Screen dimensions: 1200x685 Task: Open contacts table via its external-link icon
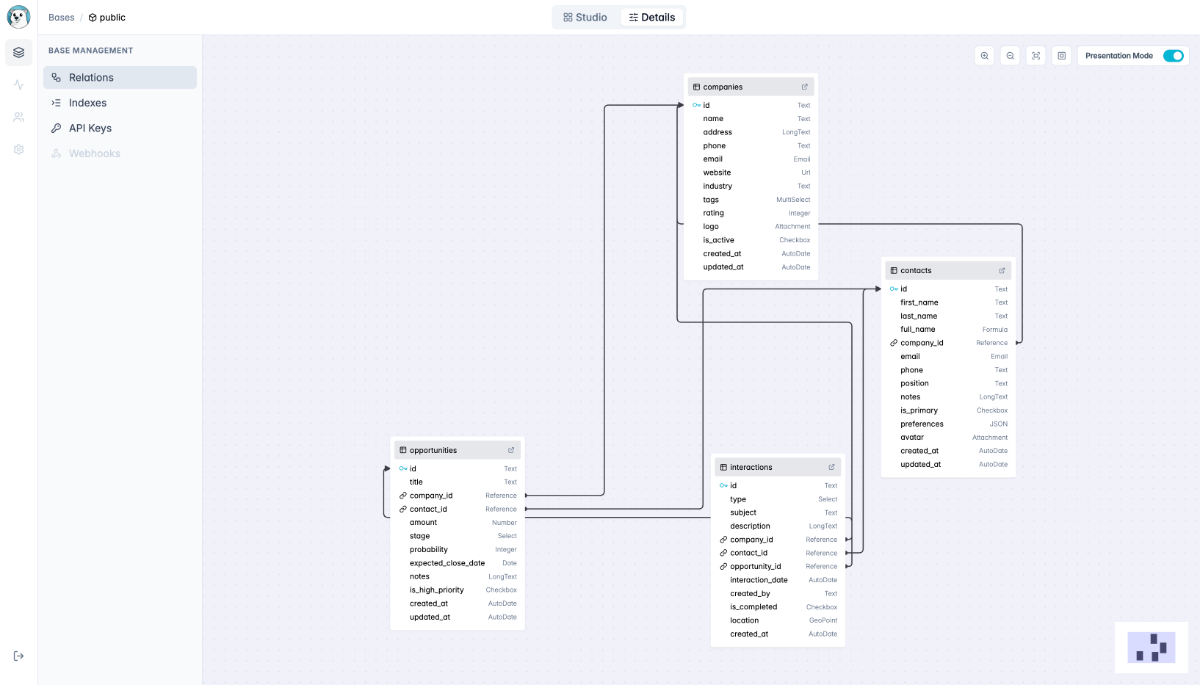pyautogui.click(x=1002, y=270)
